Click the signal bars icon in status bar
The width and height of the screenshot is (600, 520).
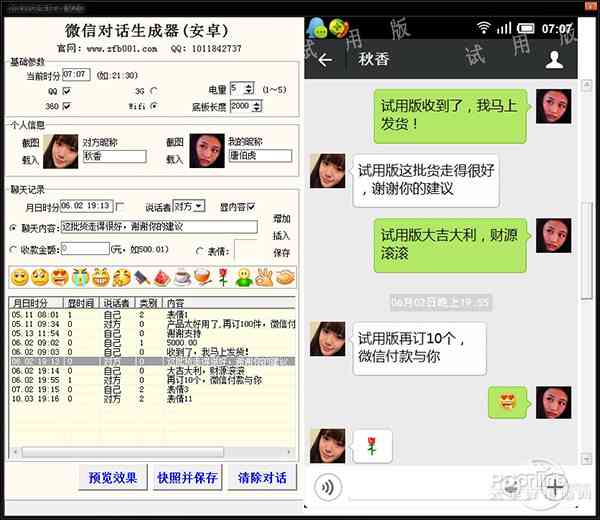(504, 28)
